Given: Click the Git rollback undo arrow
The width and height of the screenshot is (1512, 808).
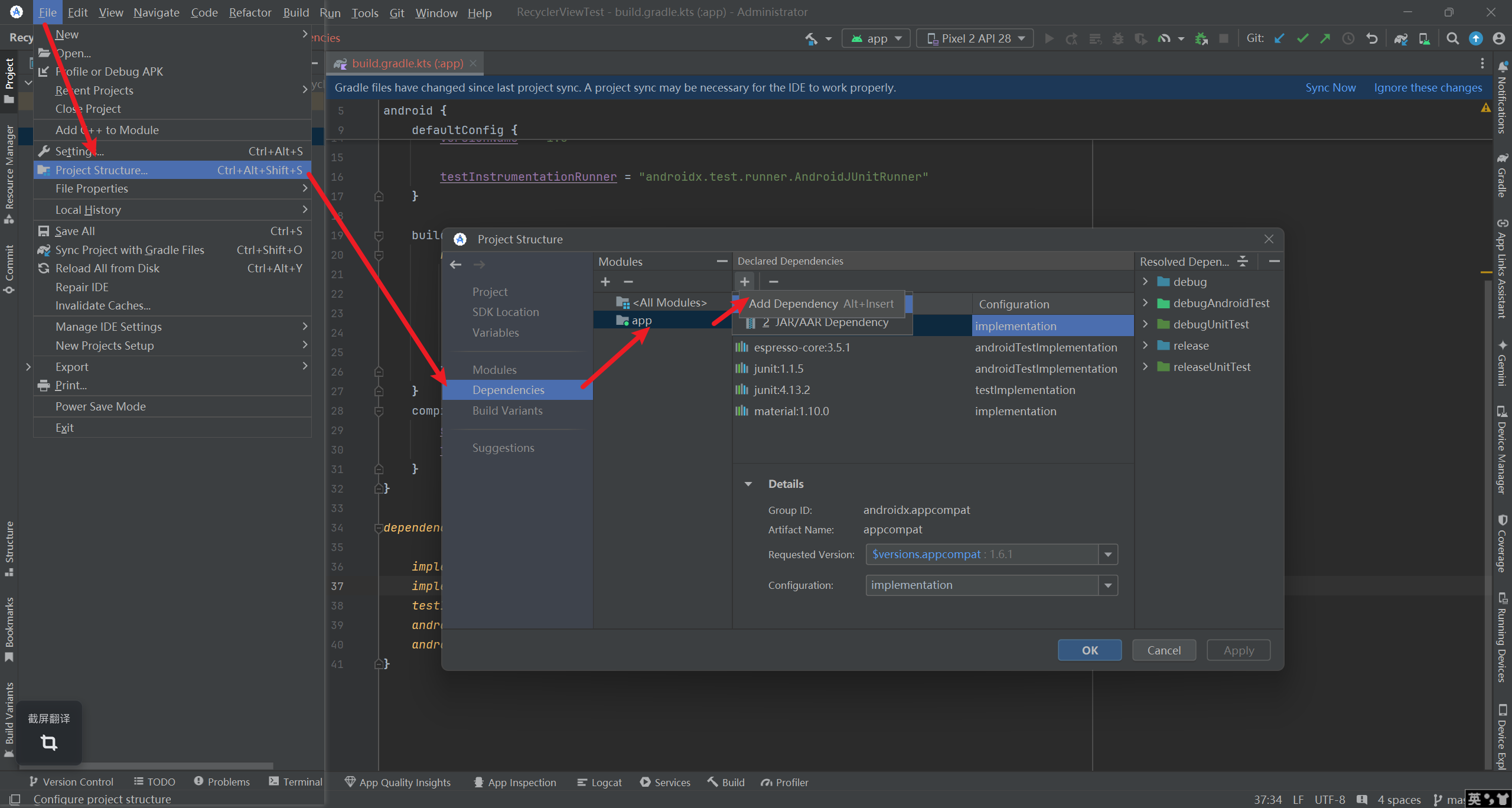Looking at the screenshot, I should pos(1371,39).
